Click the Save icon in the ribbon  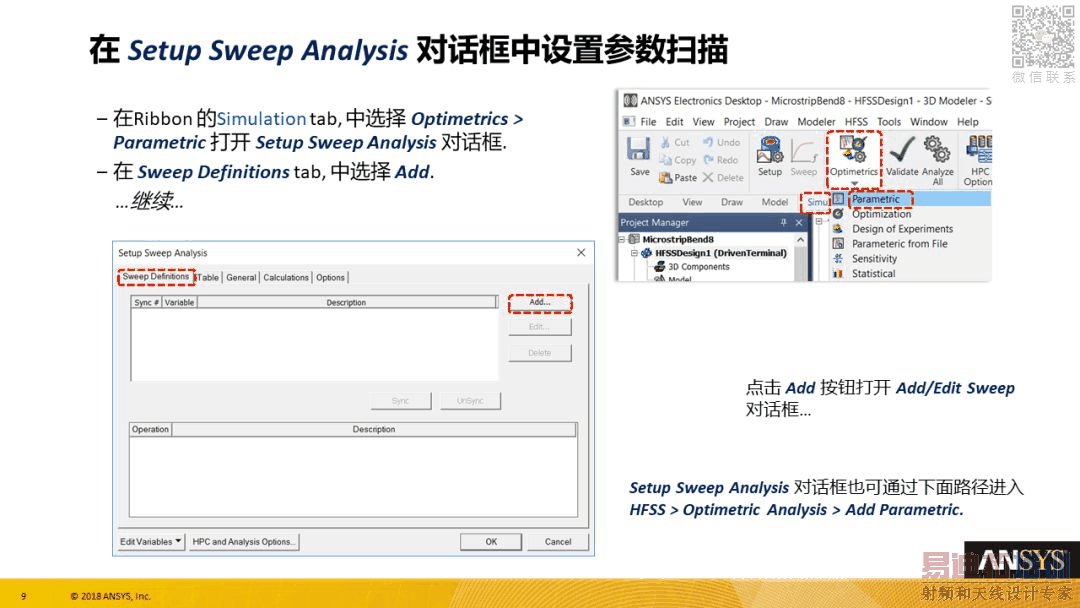638,156
